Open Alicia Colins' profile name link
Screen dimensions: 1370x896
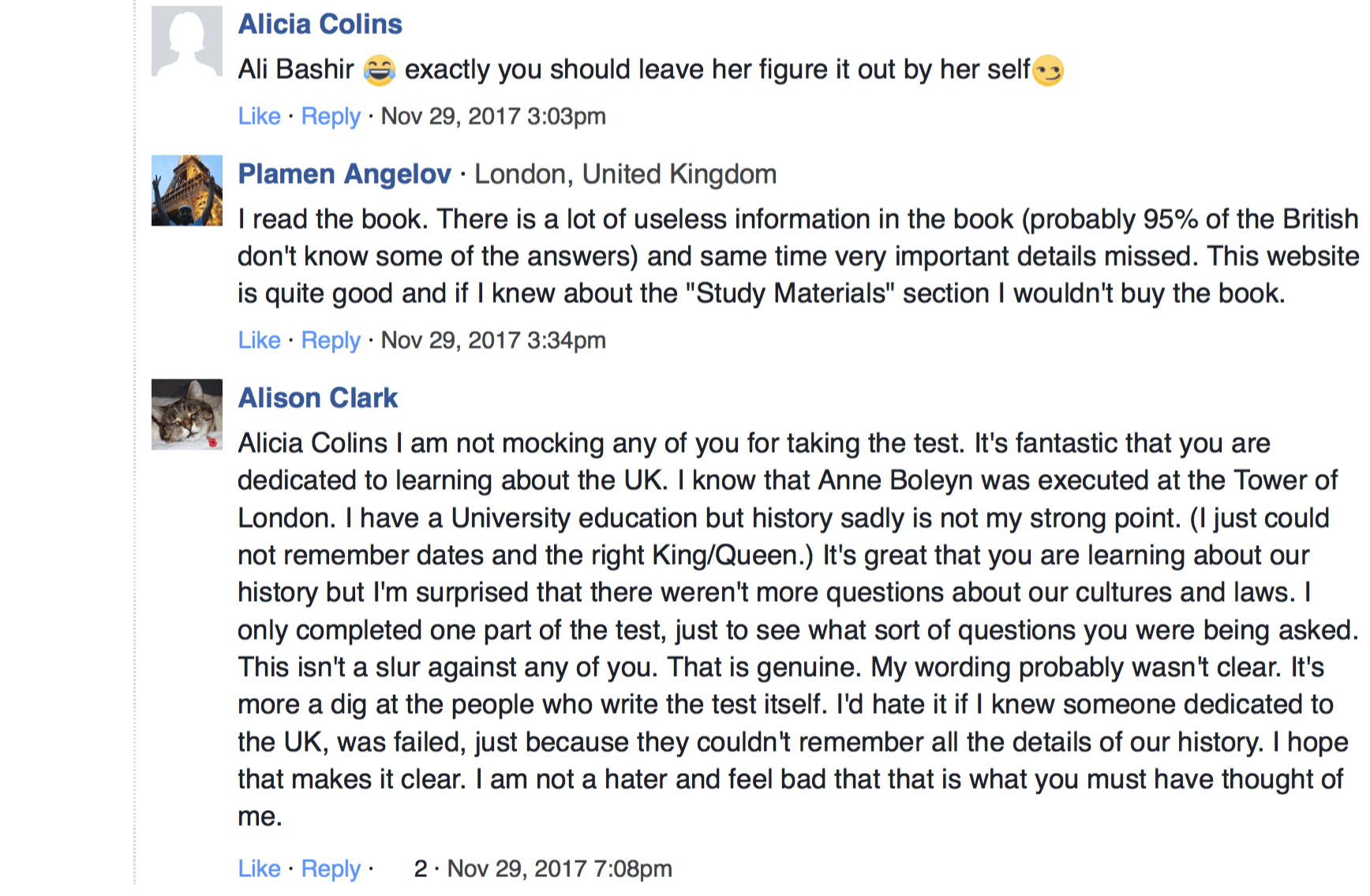[x=320, y=24]
